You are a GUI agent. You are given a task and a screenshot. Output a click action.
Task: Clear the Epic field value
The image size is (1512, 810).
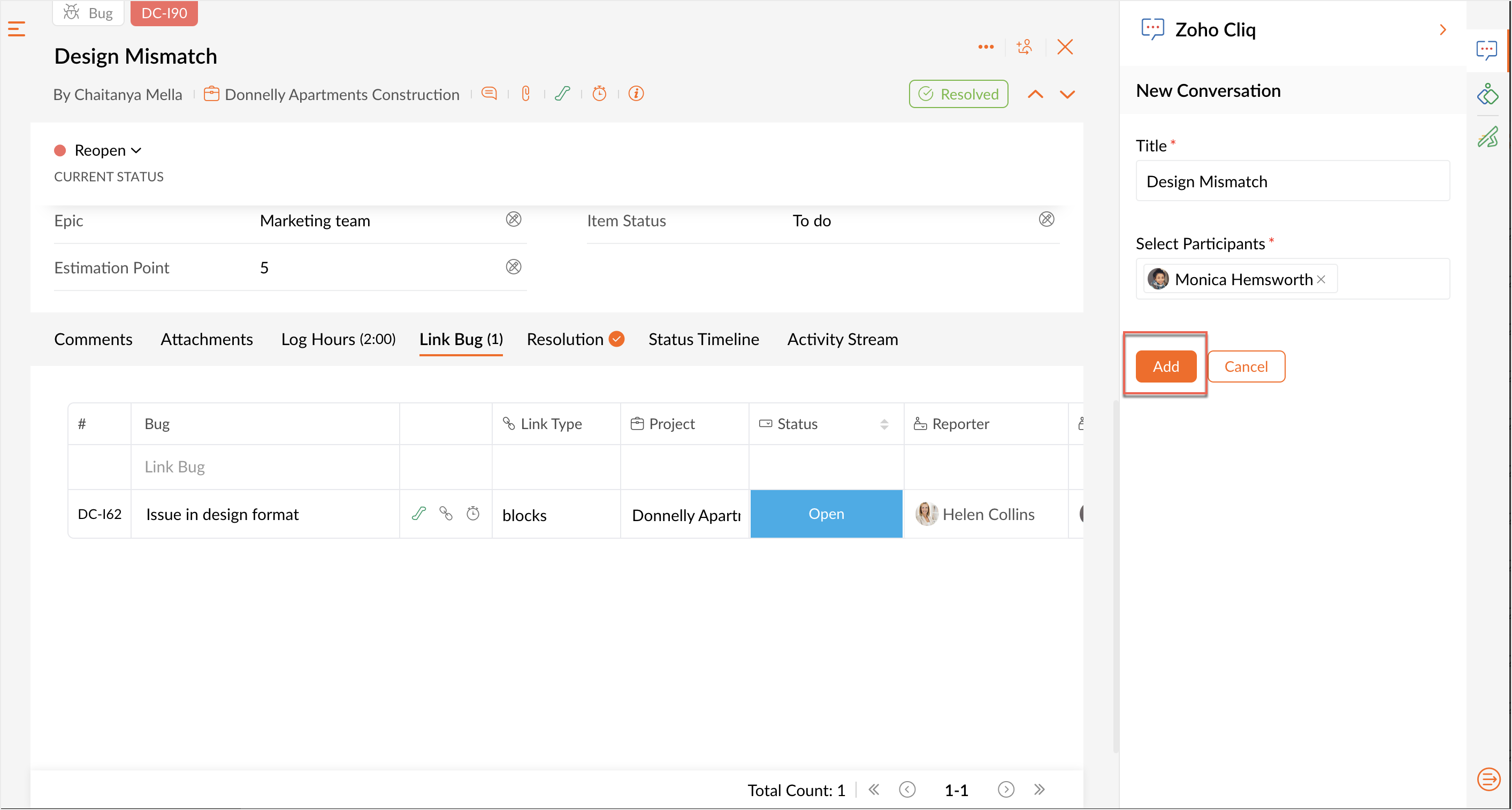tap(514, 219)
